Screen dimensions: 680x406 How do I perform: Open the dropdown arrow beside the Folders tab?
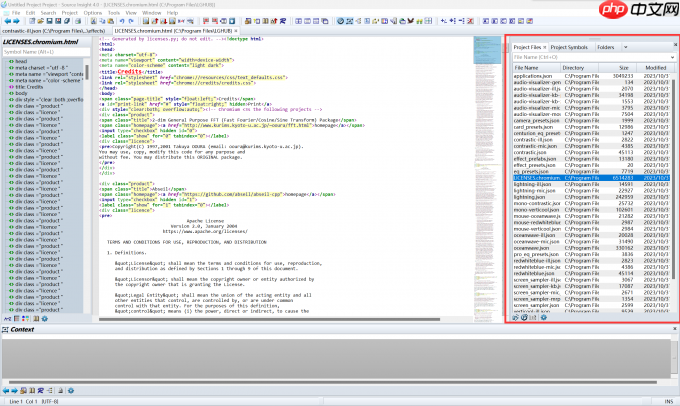(x=627, y=47)
